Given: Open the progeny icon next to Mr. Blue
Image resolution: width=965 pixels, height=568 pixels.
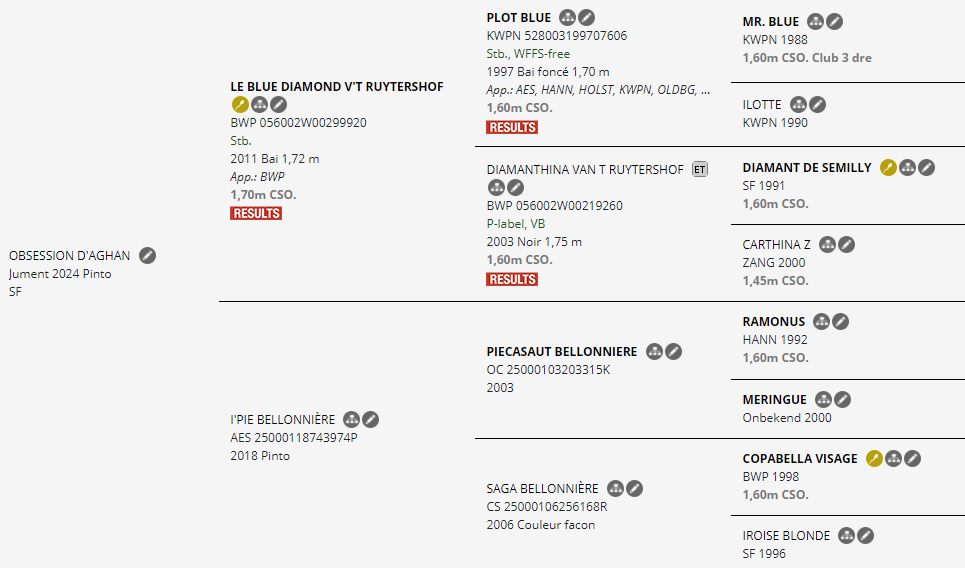Looking at the screenshot, I should click(x=815, y=22).
